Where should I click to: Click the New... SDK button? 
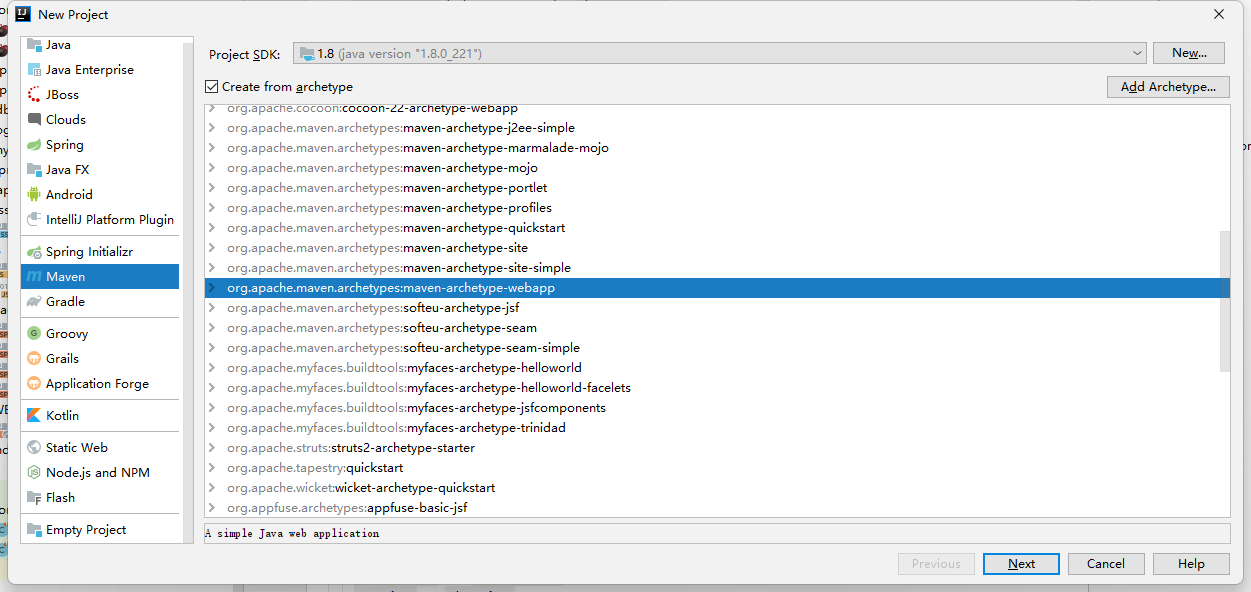click(x=1189, y=53)
